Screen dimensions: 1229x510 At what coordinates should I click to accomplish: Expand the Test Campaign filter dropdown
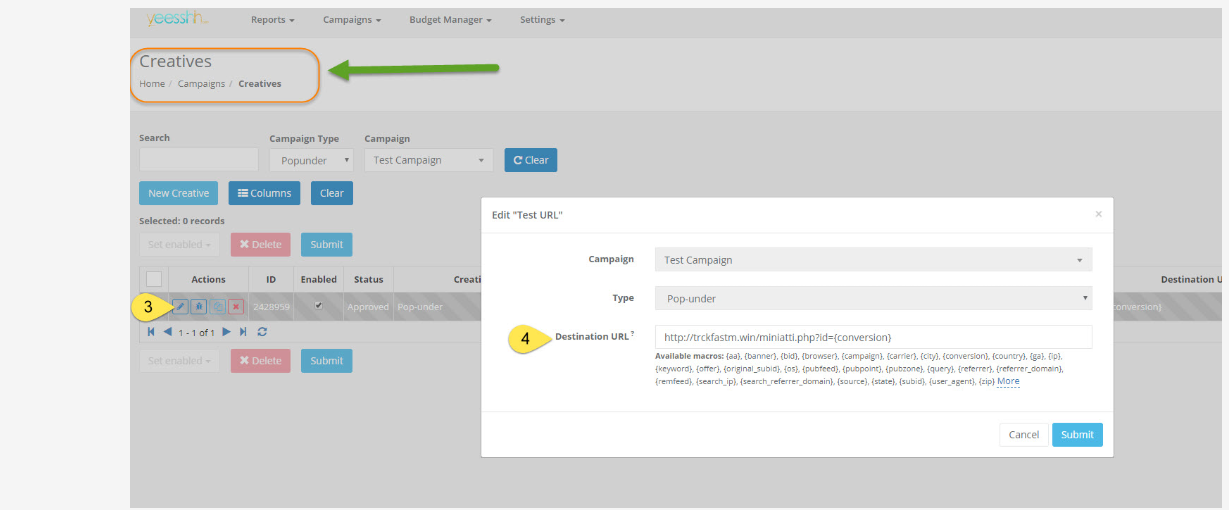(428, 160)
